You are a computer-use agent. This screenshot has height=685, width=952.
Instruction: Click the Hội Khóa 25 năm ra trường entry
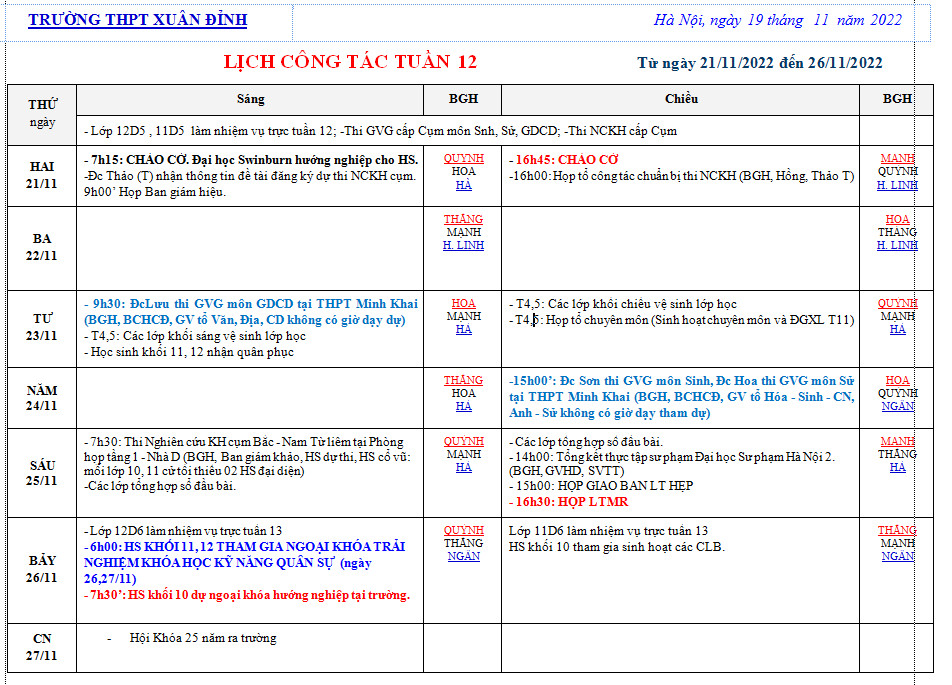(x=203, y=638)
